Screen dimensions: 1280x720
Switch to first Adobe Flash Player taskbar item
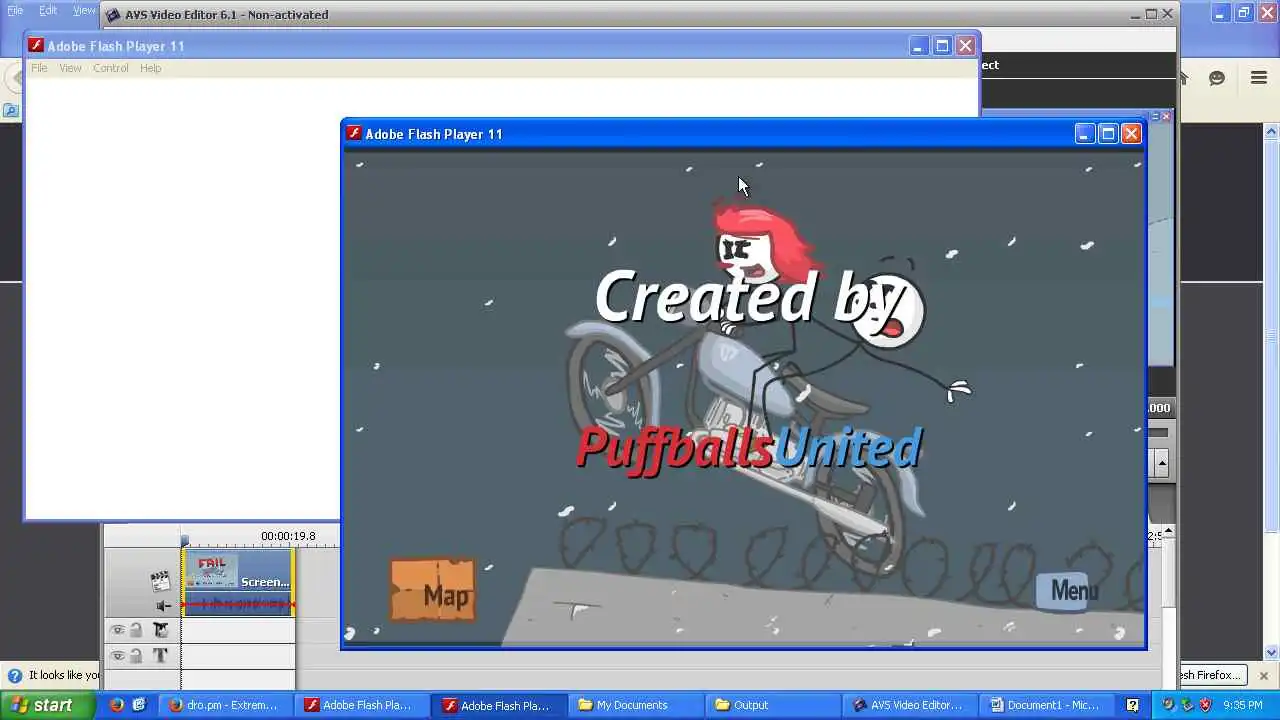(x=361, y=705)
